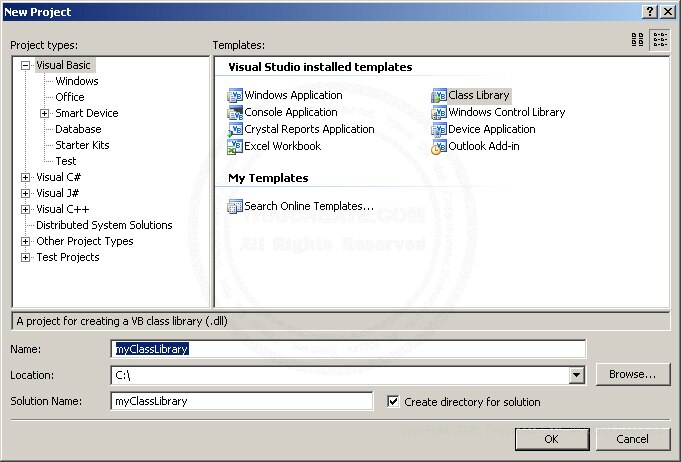Click Class Library template label
The height and width of the screenshot is (462, 681).
click(x=479, y=95)
